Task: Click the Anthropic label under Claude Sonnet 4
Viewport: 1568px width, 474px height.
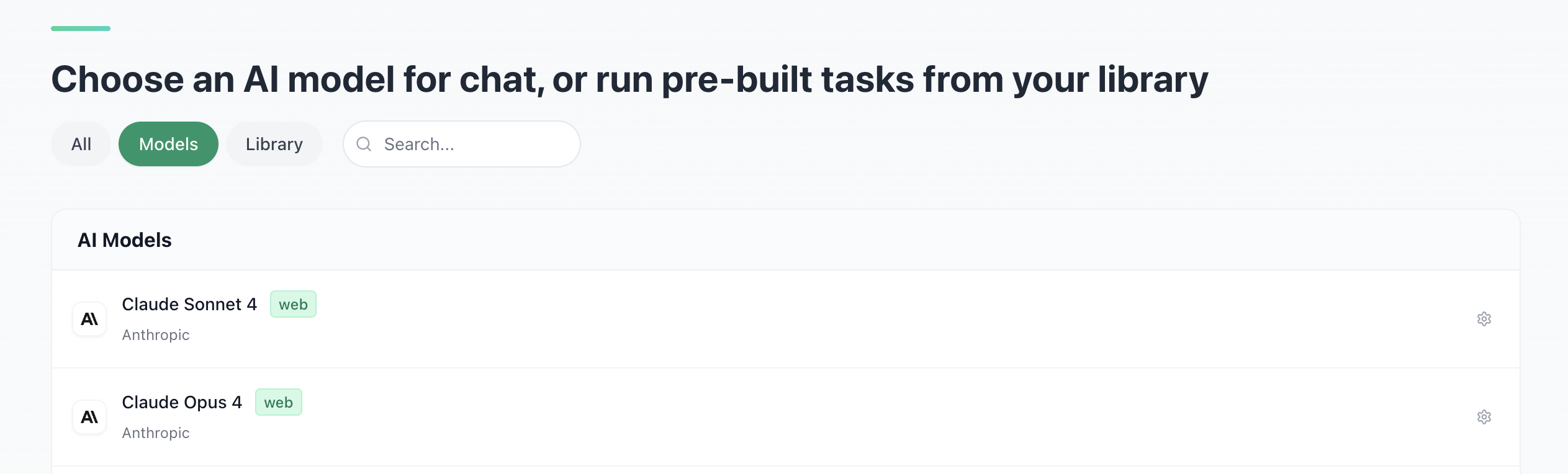Action: coord(156,335)
